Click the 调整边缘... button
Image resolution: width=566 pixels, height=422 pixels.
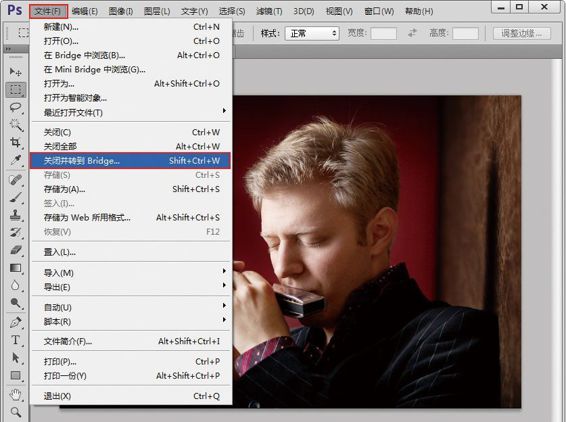pos(522,34)
